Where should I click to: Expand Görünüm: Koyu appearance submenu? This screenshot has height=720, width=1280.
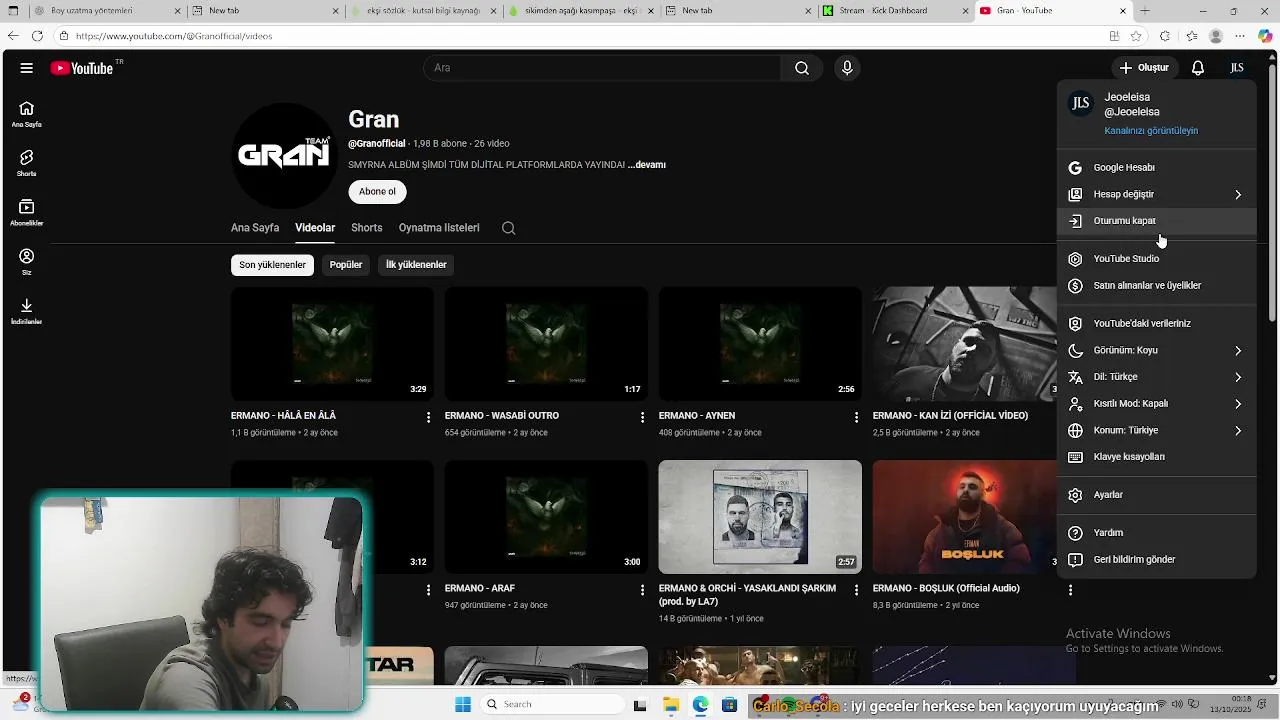(x=1157, y=351)
